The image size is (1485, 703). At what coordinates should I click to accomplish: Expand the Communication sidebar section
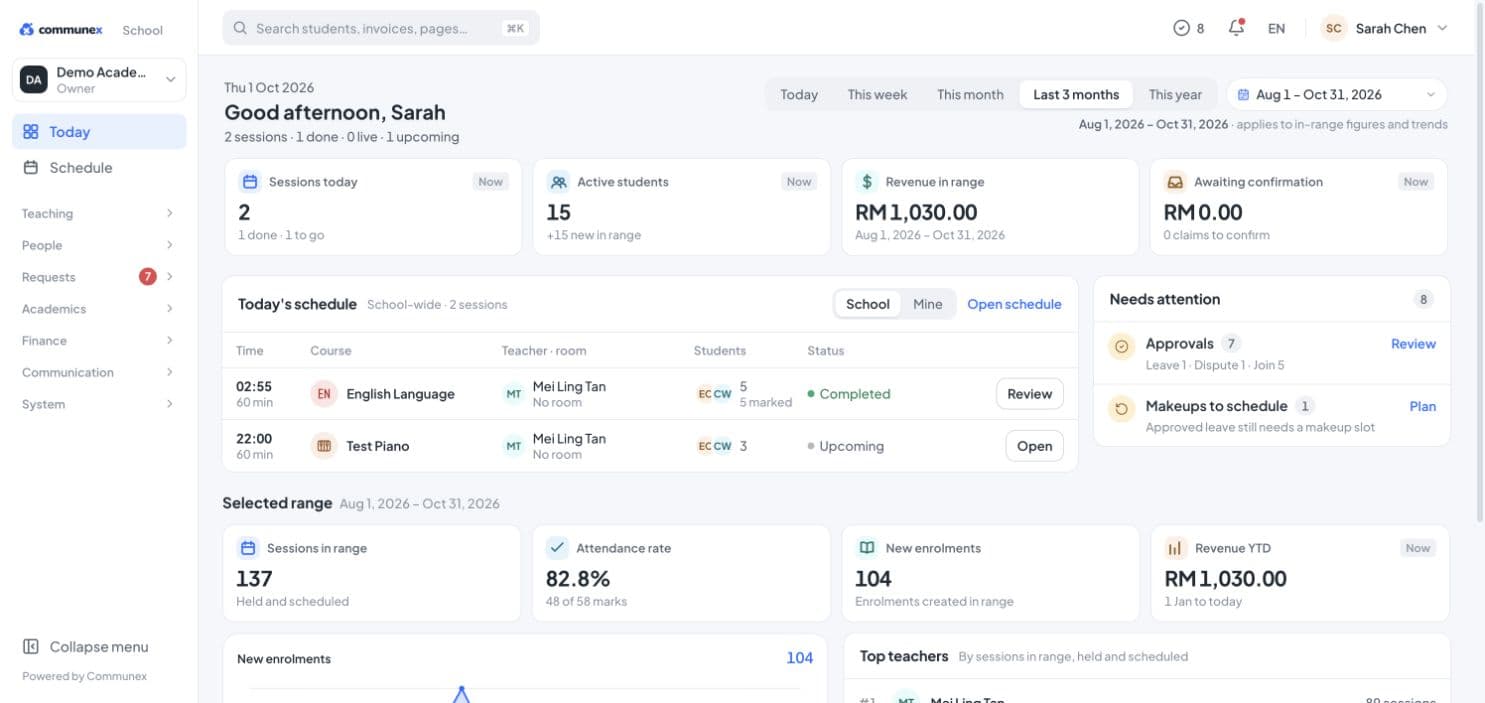coord(99,372)
